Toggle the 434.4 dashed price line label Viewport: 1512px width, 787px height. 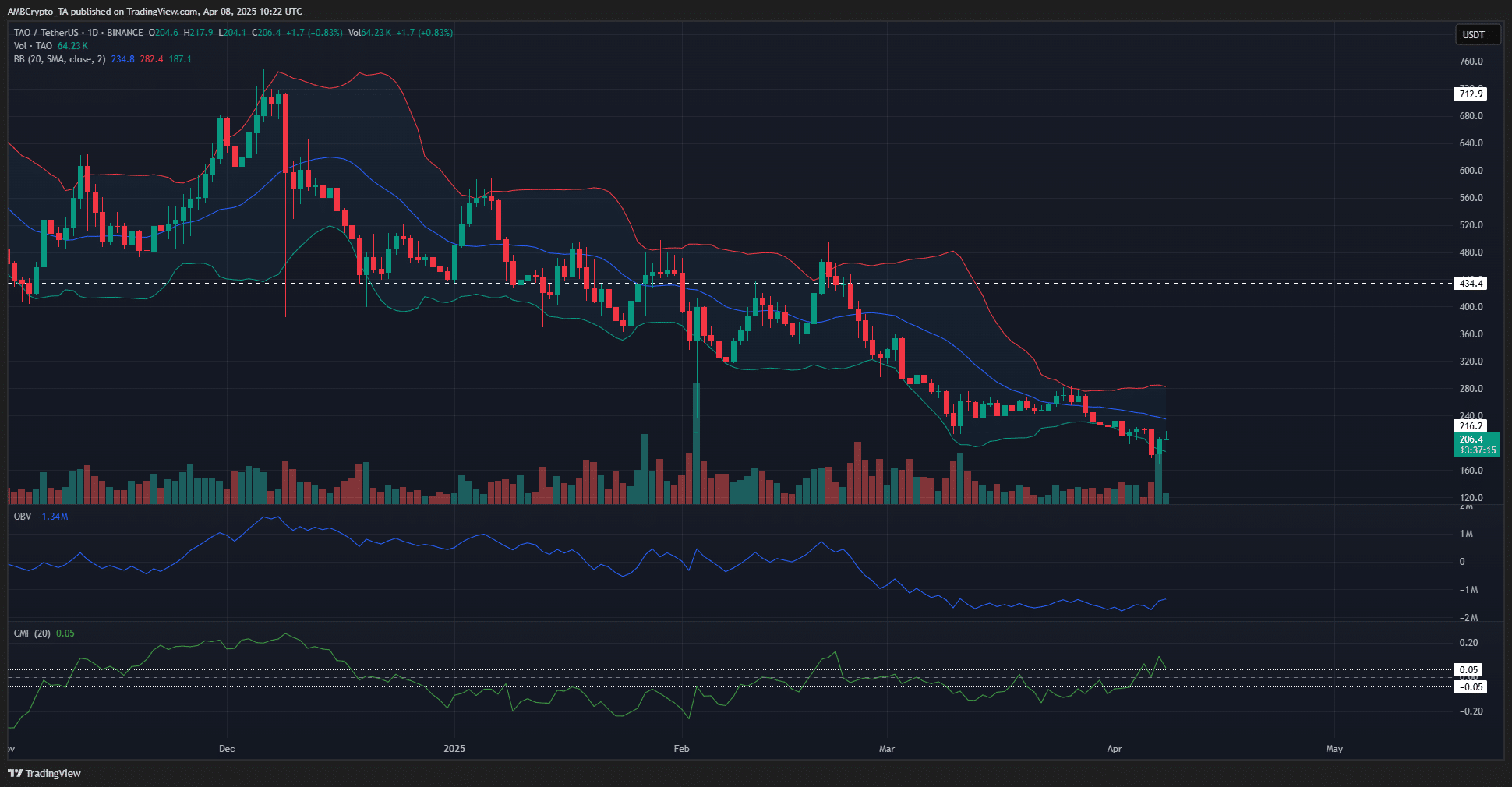tap(1470, 284)
